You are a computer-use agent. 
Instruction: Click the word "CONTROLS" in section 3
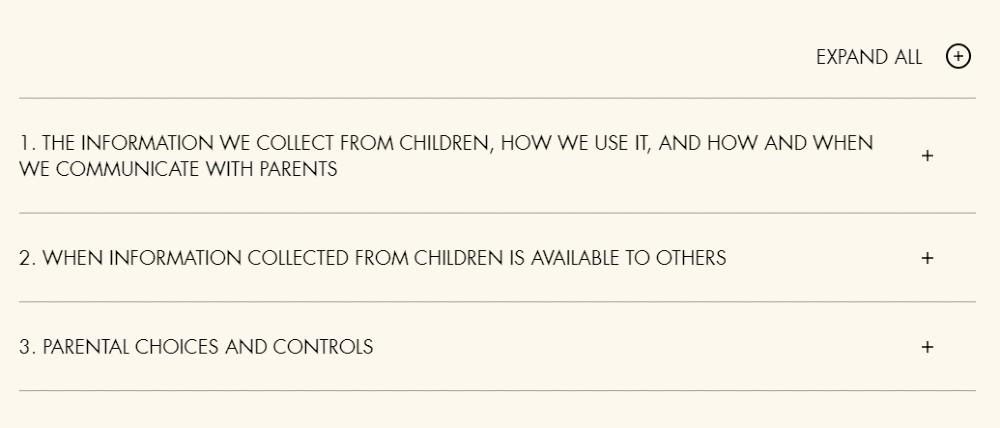323,347
